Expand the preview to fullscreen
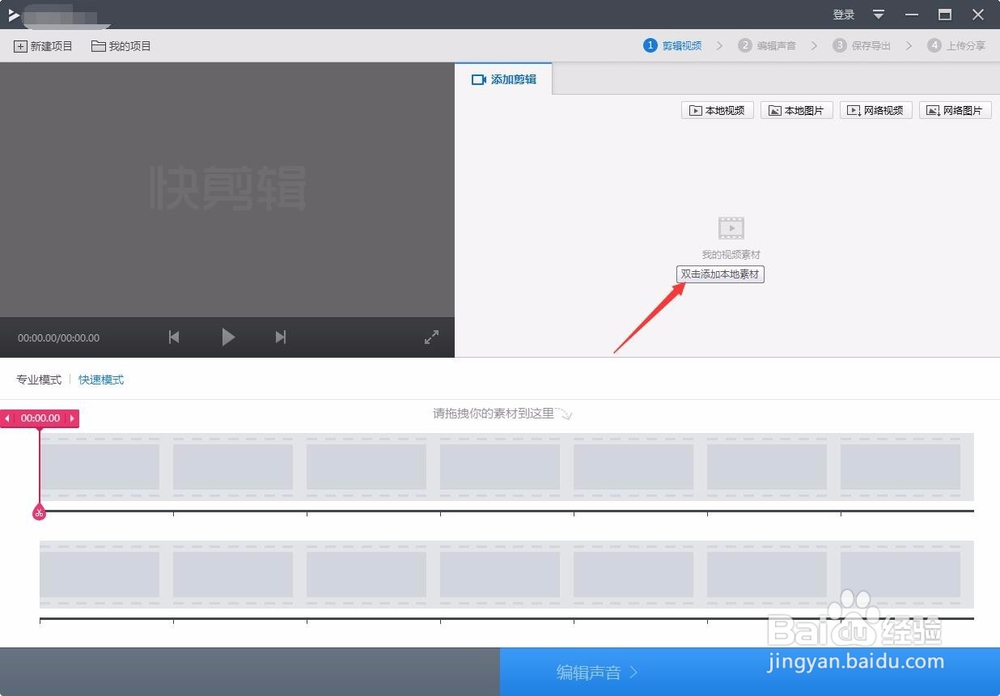The height and width of the screenshot is (696, 1000). click(x=431, y=337)
